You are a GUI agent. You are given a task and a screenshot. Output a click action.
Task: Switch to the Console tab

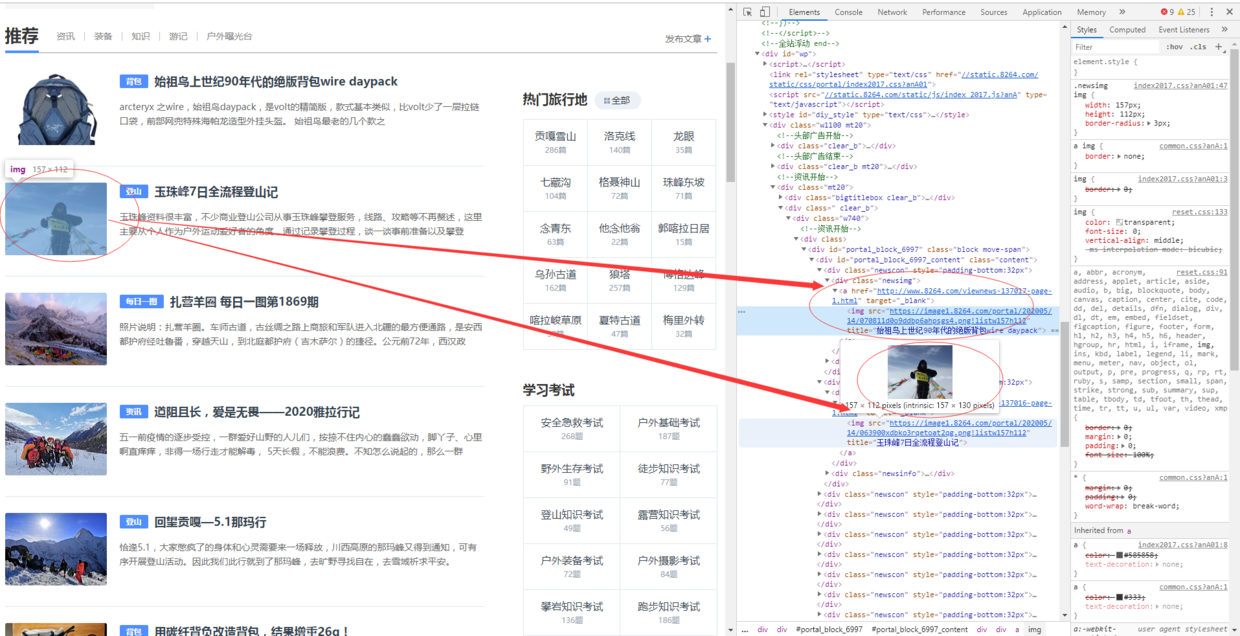849,12
